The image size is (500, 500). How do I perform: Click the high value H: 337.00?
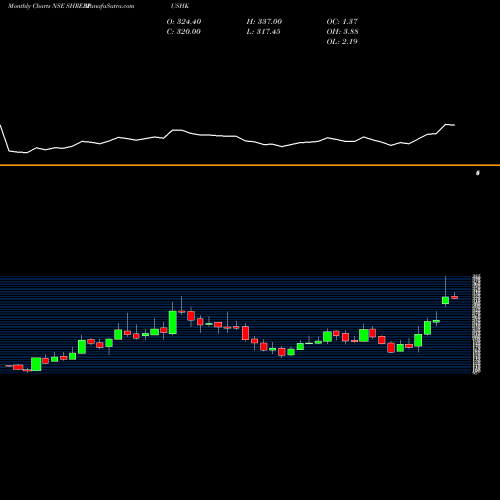tap(264, 22)
